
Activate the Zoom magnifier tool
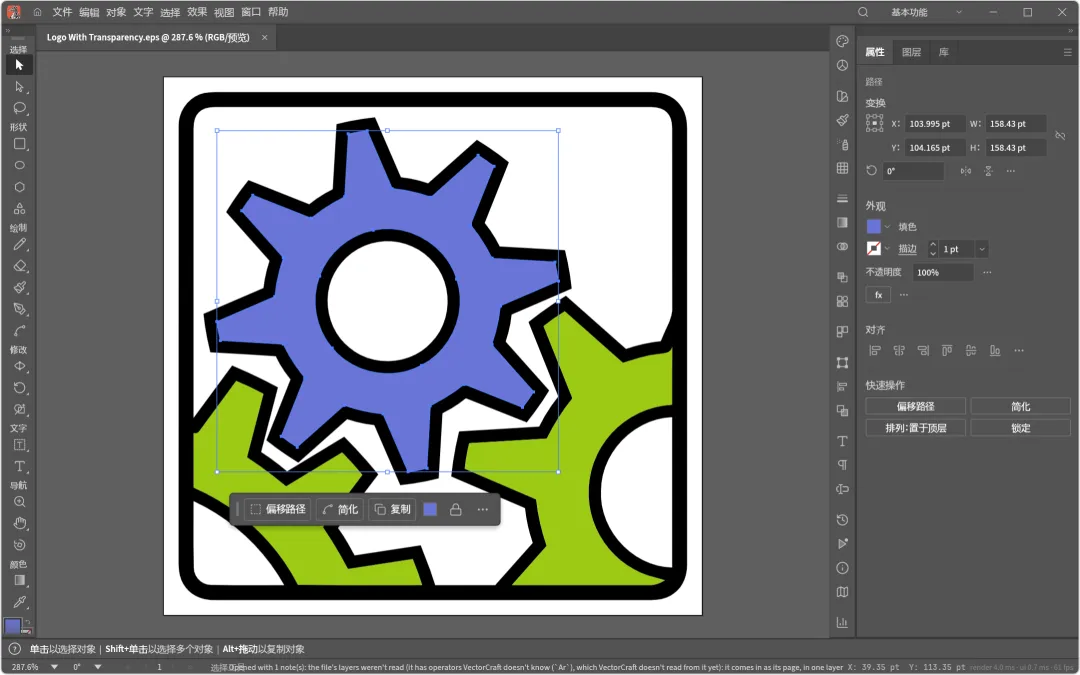[19, 502]
